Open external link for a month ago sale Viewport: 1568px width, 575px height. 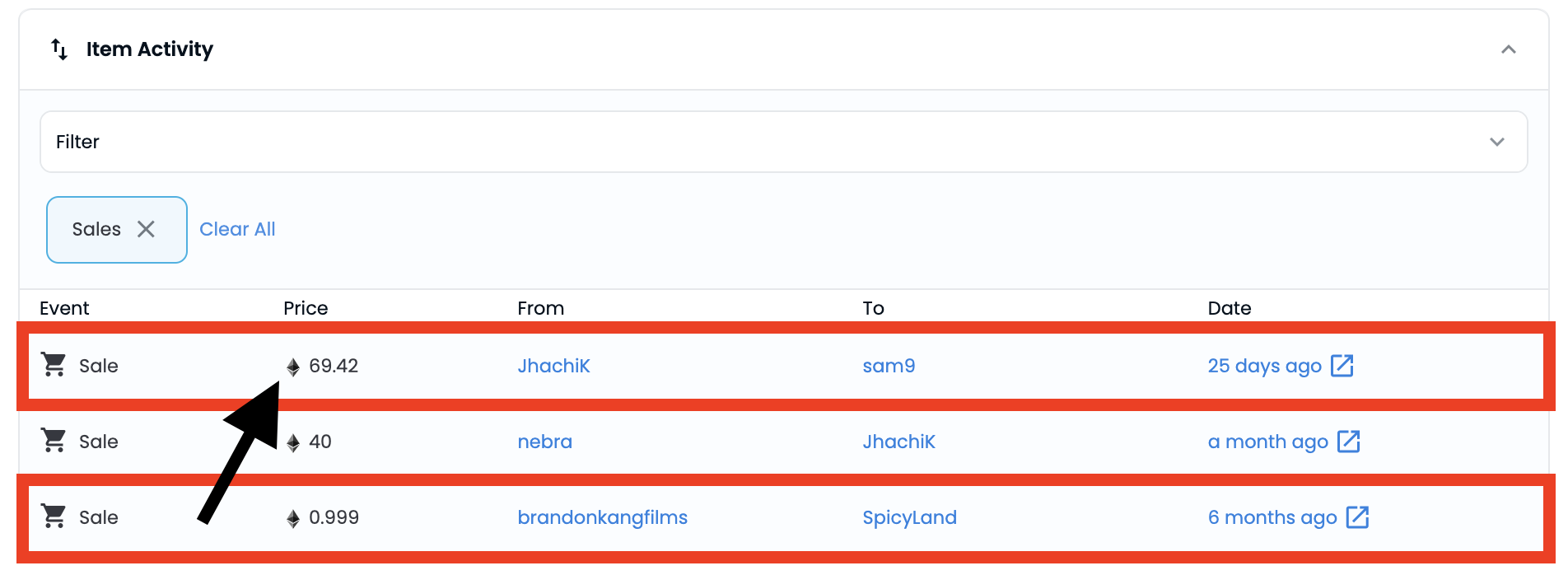tap(1348, 441)
